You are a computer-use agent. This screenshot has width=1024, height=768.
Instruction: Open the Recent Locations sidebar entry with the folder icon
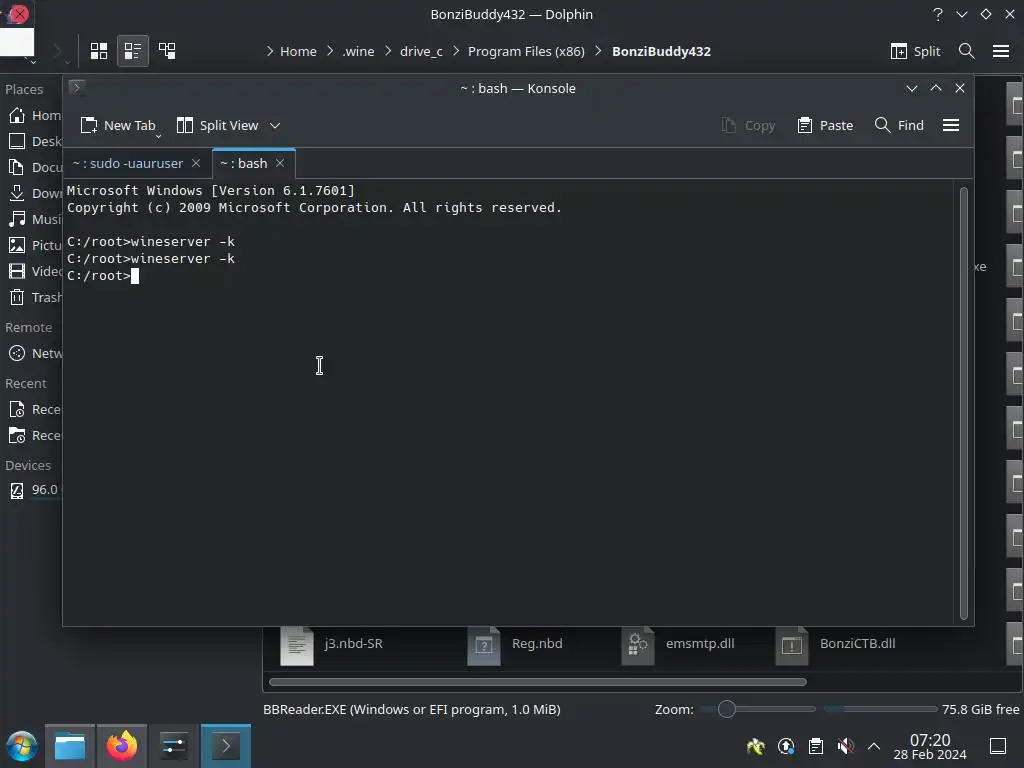click(34, 436)
